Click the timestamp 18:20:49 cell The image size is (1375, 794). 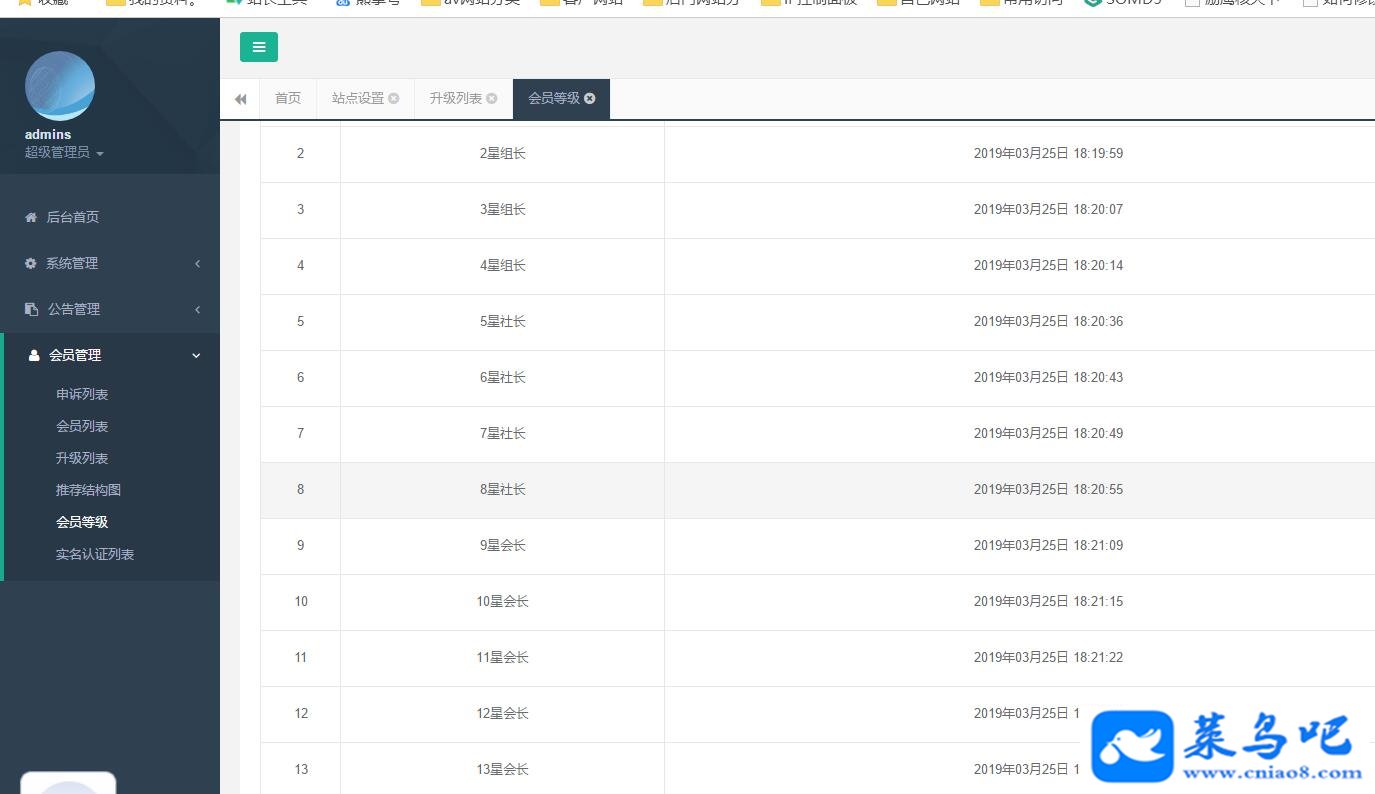pos(1020,434)
